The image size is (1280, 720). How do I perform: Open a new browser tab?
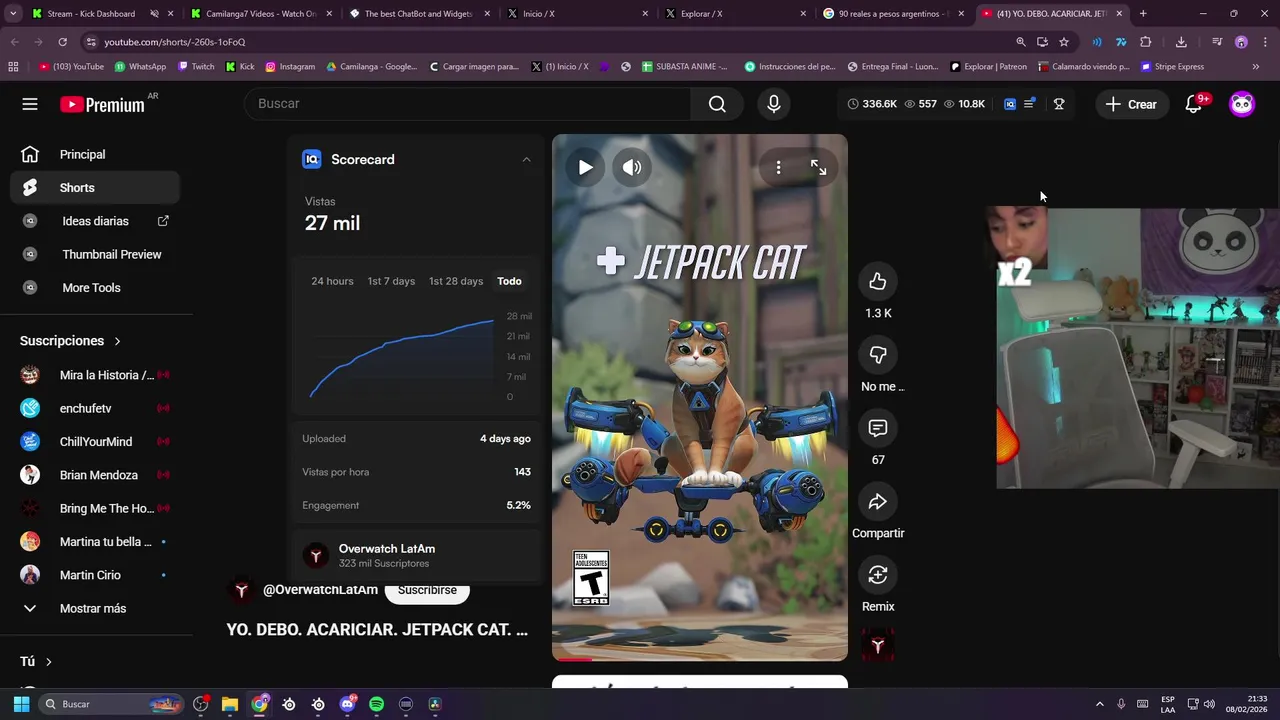tap(1143, 14)
